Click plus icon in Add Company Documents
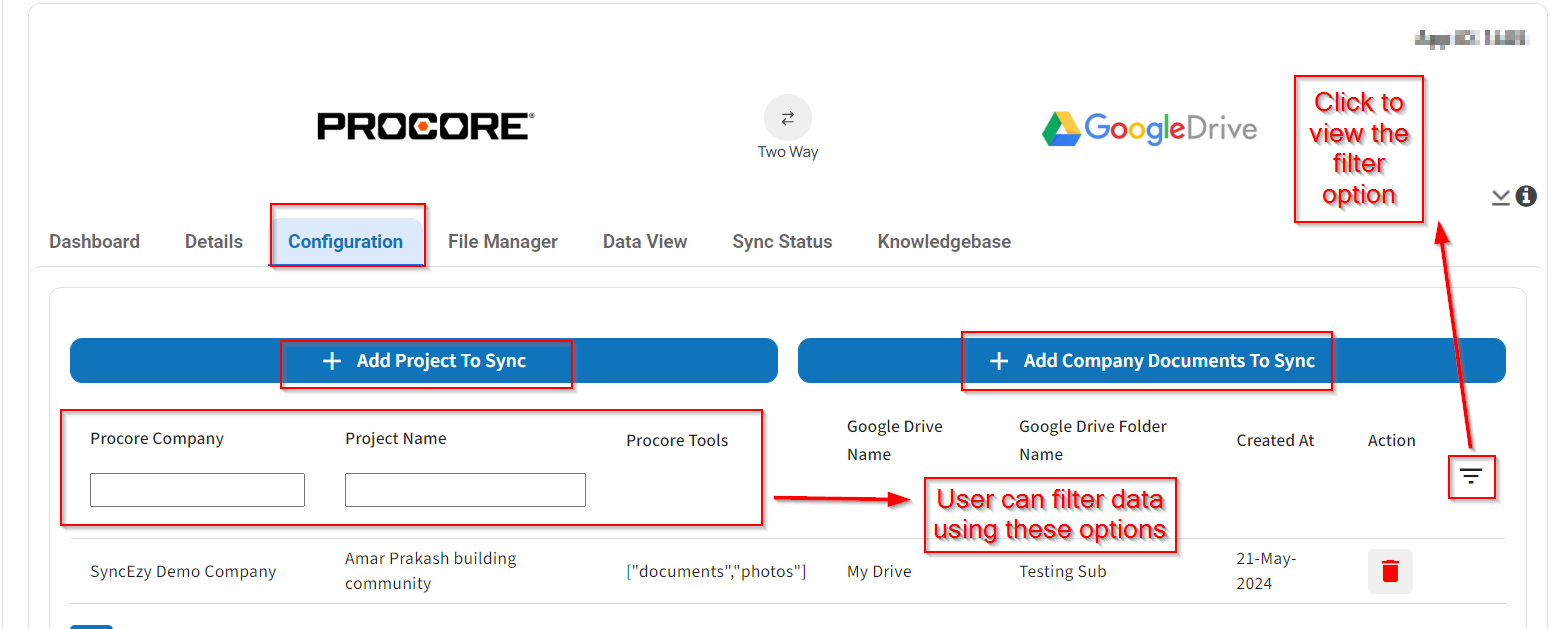1551x629 pixels. click(x=998, y=361)
